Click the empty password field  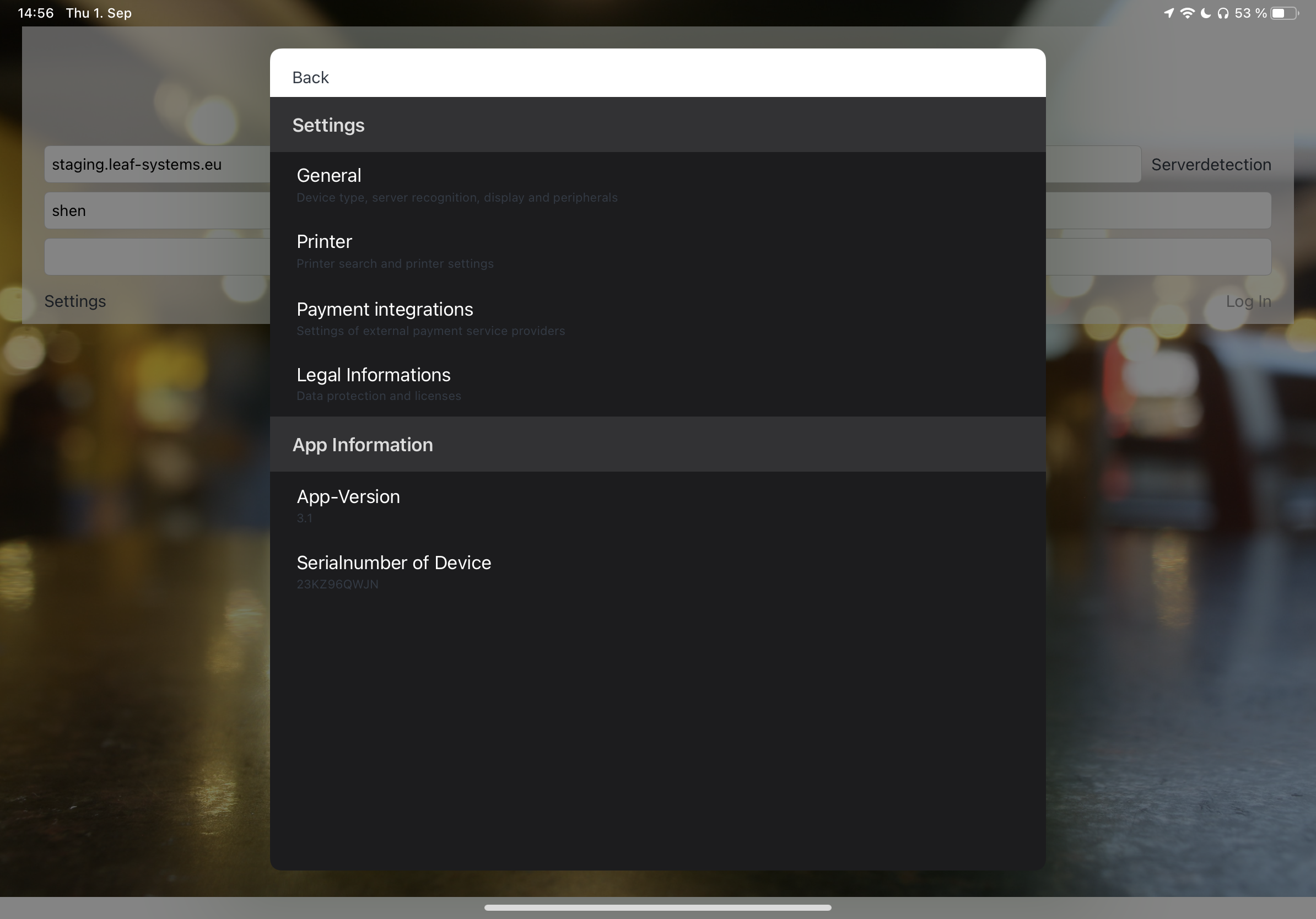click(x=156, y=257)
